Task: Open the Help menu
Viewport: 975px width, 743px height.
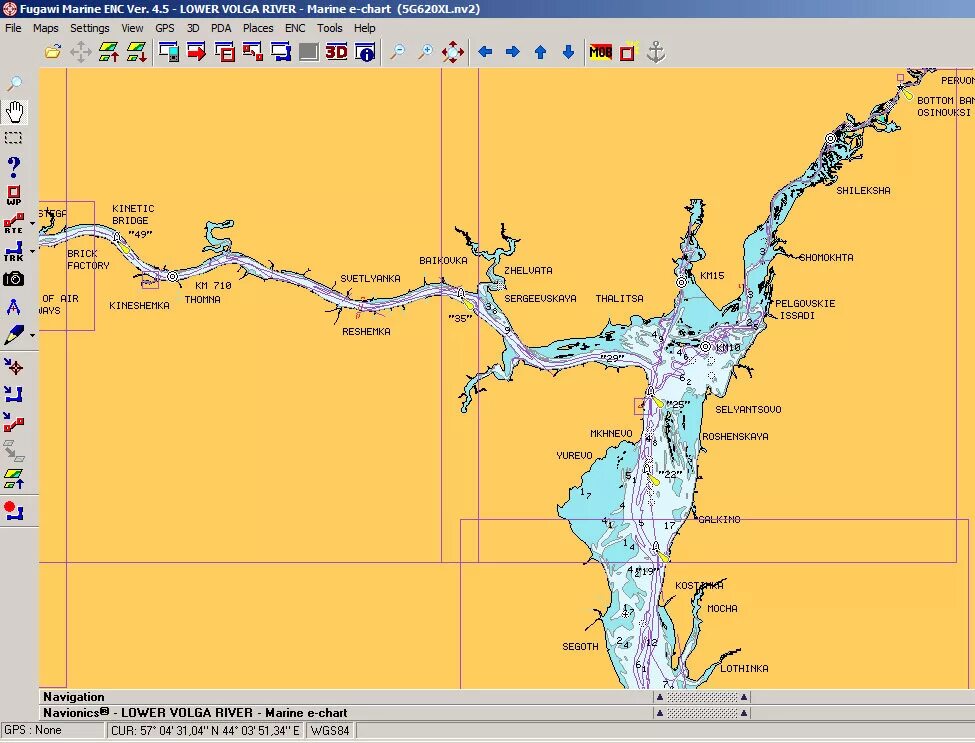Action: coord(364,28)
